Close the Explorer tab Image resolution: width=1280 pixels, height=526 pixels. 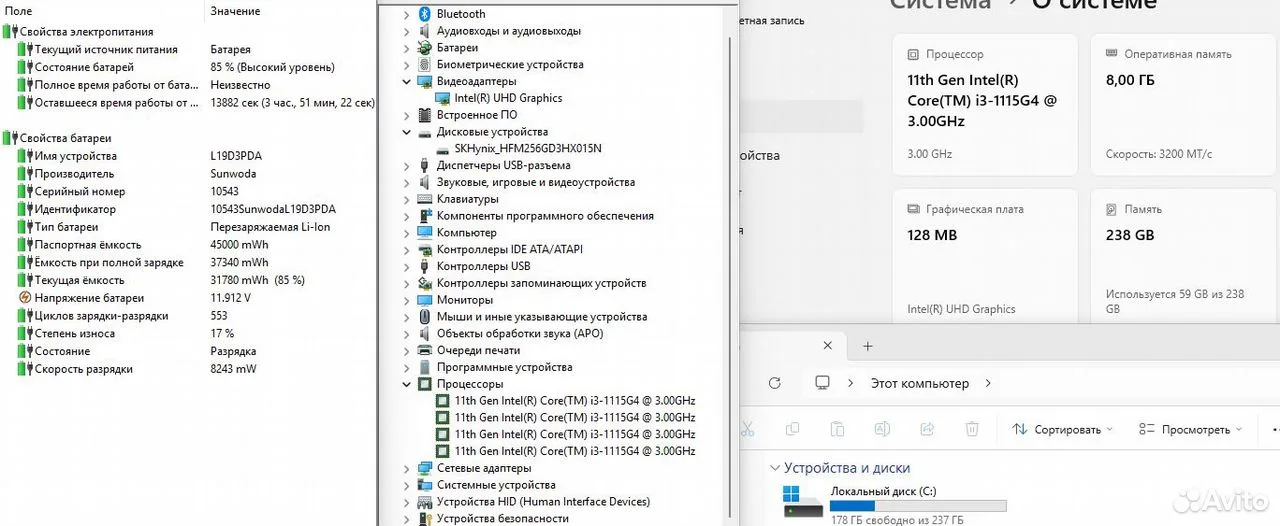(x=827, y=346)
